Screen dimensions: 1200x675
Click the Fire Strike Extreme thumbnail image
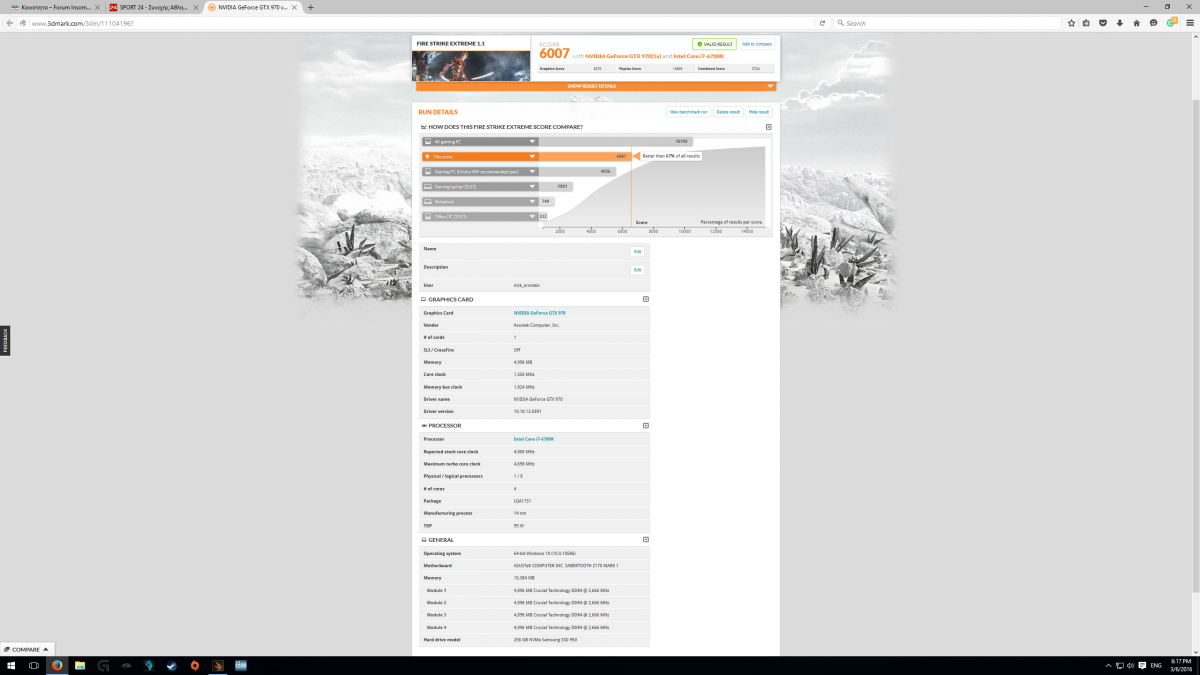tap(471, 65)
